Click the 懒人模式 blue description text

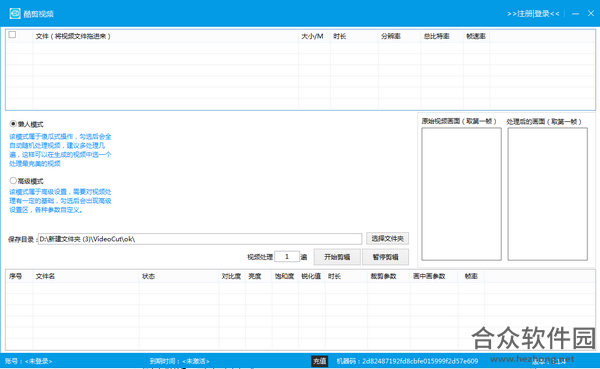point(60,150)
